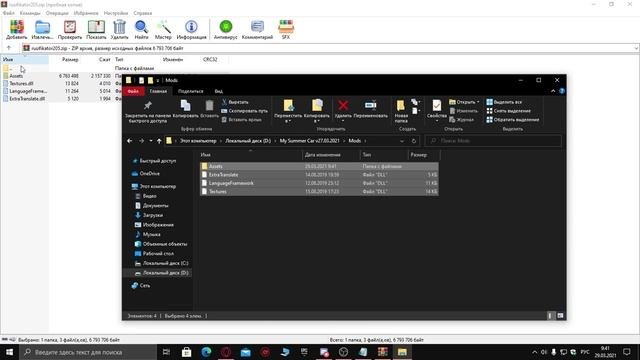Click the Explorer search Mods field
640x360 pixels.
click(493, 141)
